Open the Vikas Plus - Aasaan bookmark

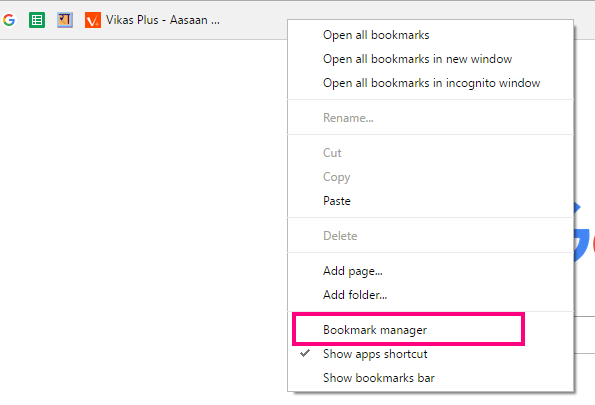tap(152, 20)
